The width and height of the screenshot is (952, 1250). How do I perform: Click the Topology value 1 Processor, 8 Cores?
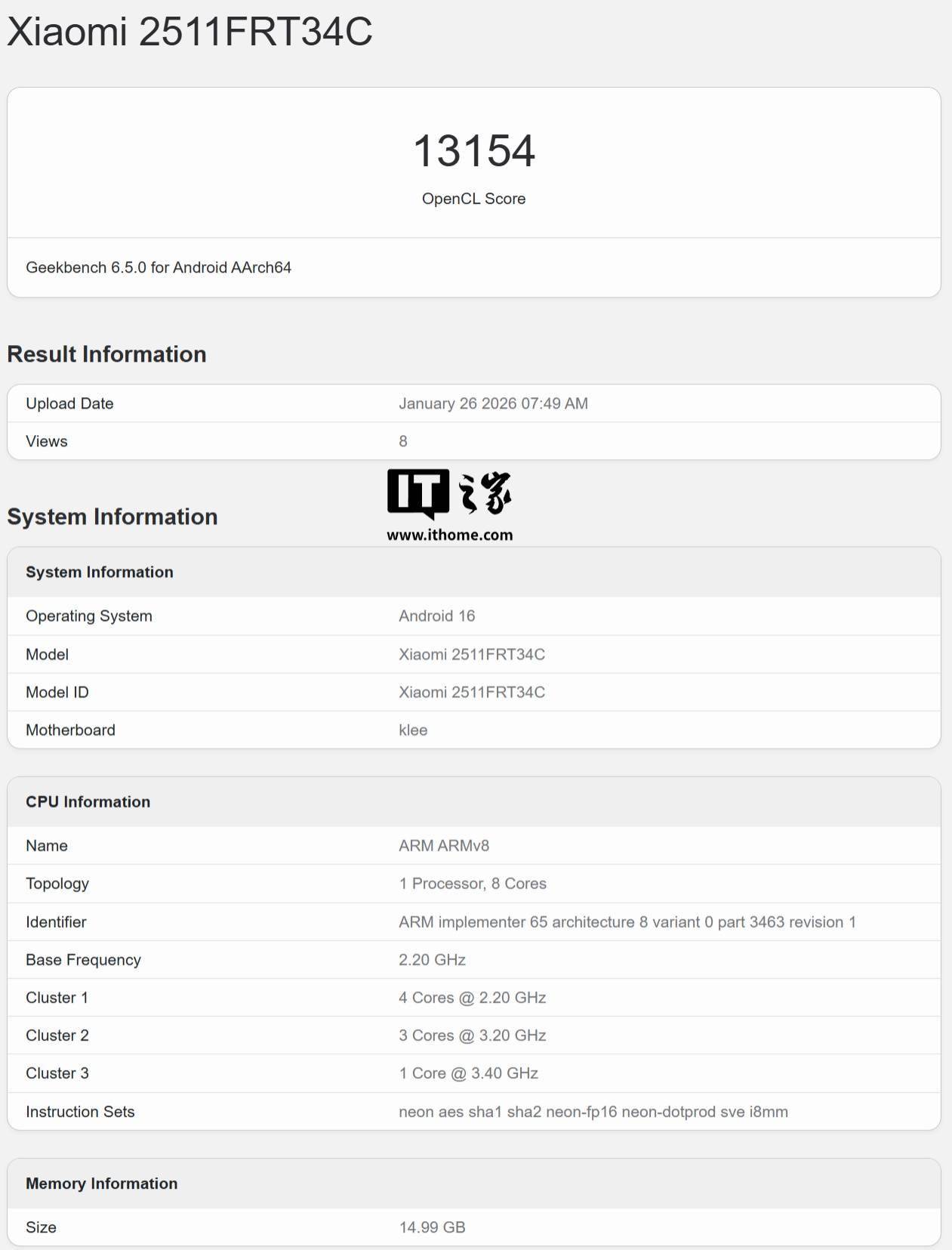click(x=473, y=883)
